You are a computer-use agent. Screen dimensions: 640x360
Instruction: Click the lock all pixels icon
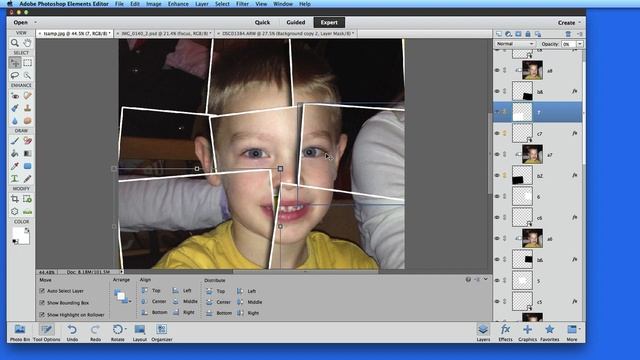tap(528, 34)
